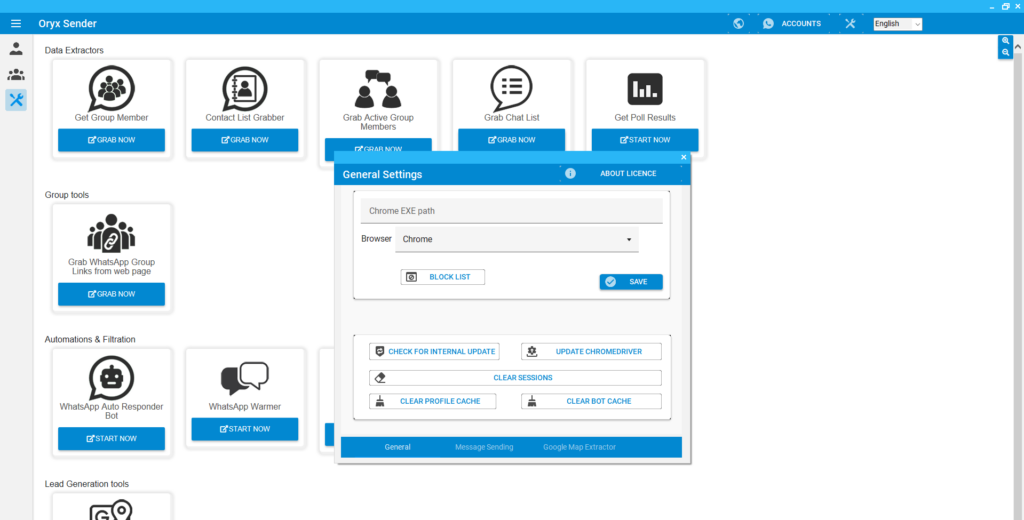Select the single-person sidebar icon
This screenshot has height=520, width=1024.
pyautogui.click(x=16, y=48)
